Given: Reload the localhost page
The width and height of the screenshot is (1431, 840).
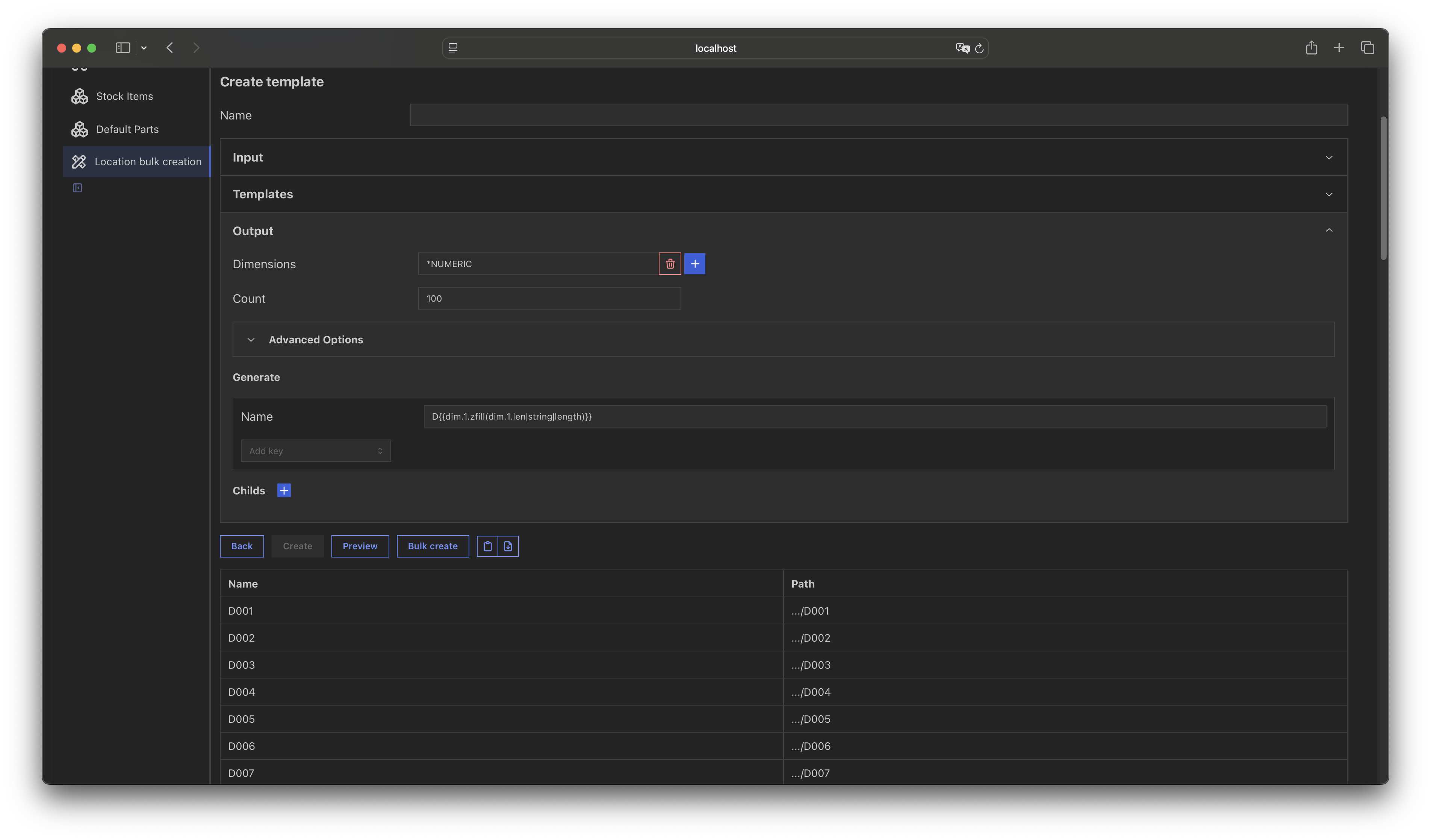Looking at the screenshot, I should pos(979,48).
